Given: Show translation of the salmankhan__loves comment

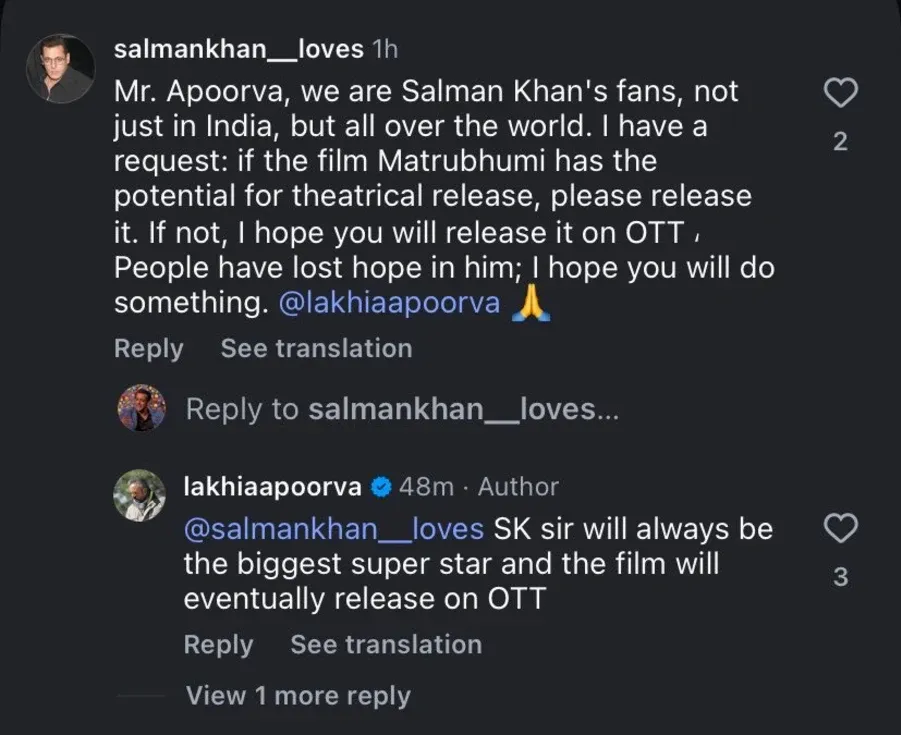Looking at the screenshot, I should coord(316,348).
